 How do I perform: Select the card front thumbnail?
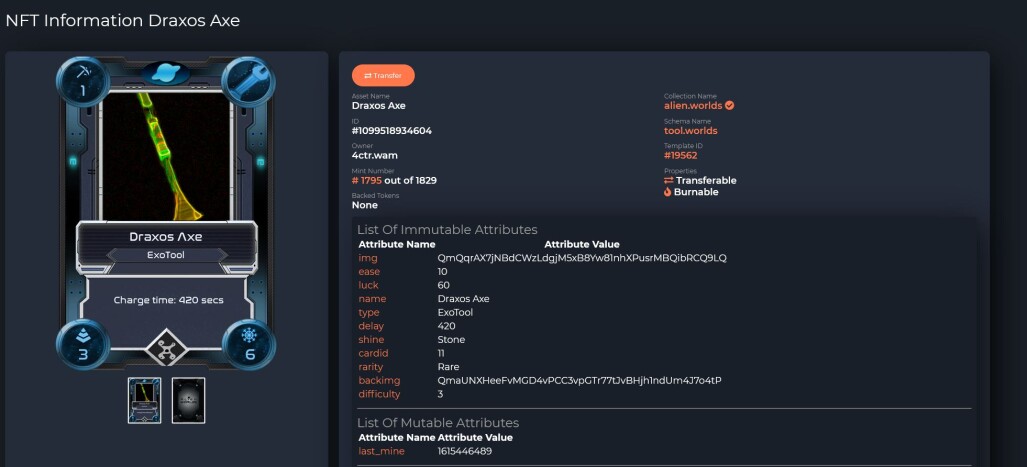click(x=144, y=400)
